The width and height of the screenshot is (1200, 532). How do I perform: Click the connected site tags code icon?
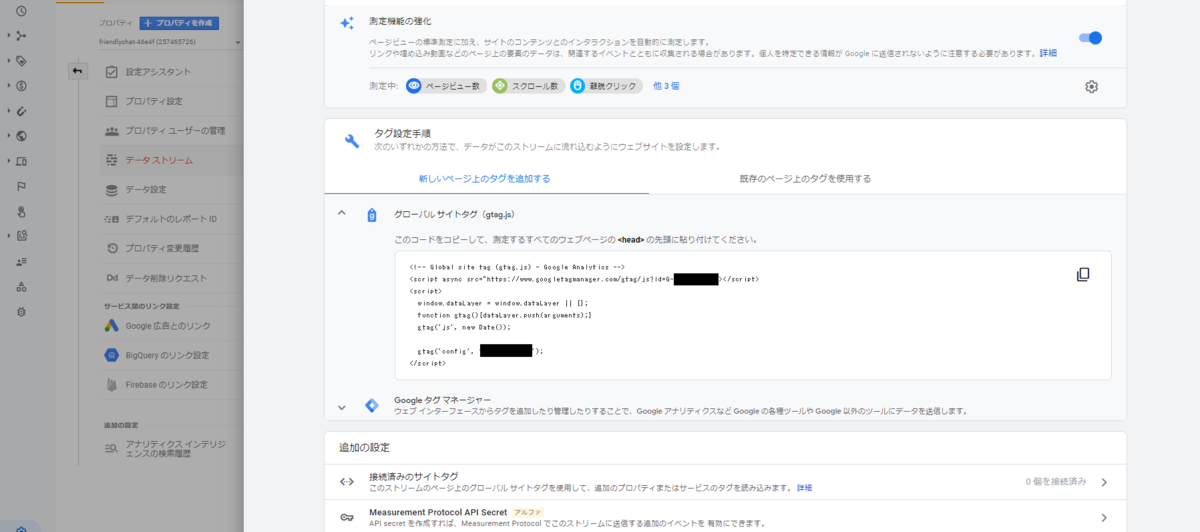(347, 482)
